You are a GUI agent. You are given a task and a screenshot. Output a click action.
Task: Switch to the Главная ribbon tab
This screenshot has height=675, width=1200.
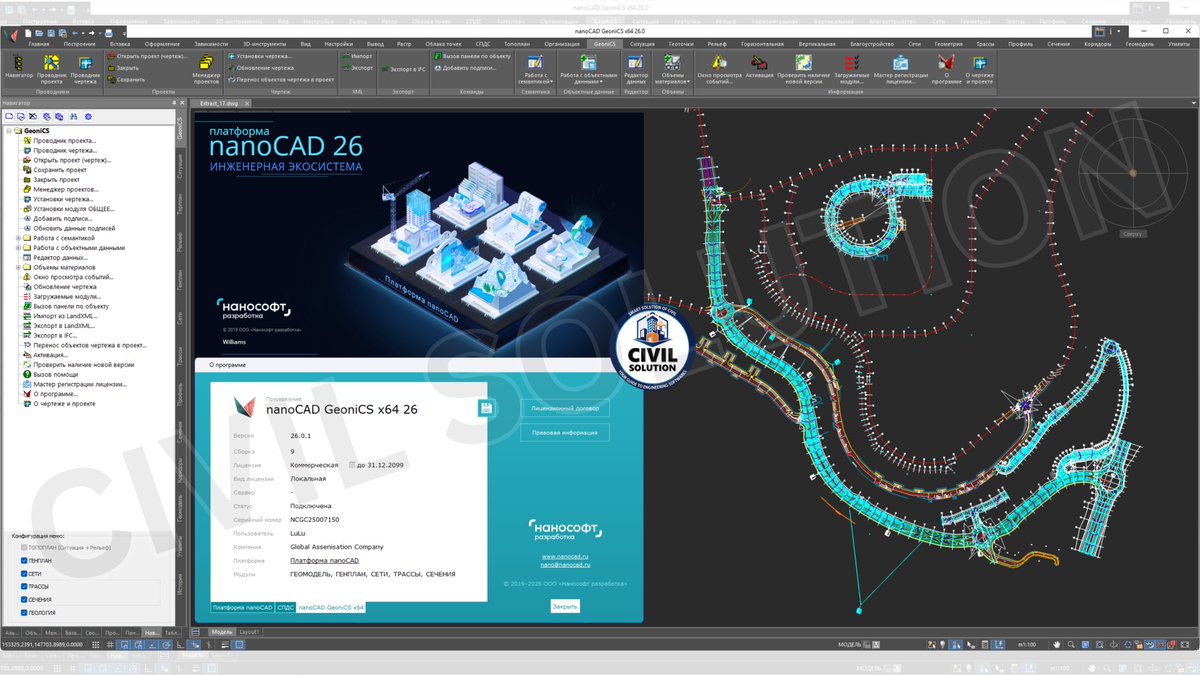[39, 44]
